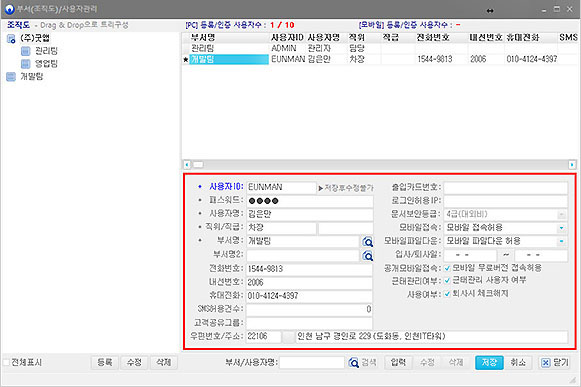Select the 개발팀 tree item

coord(32,77)
